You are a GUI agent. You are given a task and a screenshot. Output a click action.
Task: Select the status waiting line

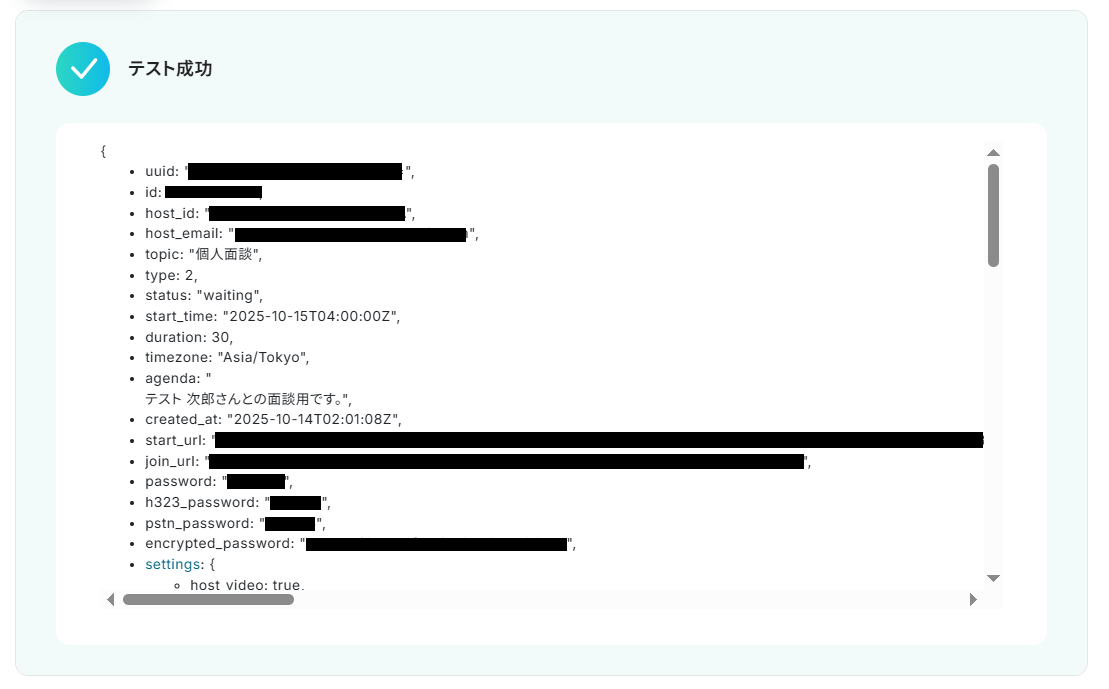(x=204, y=296)
